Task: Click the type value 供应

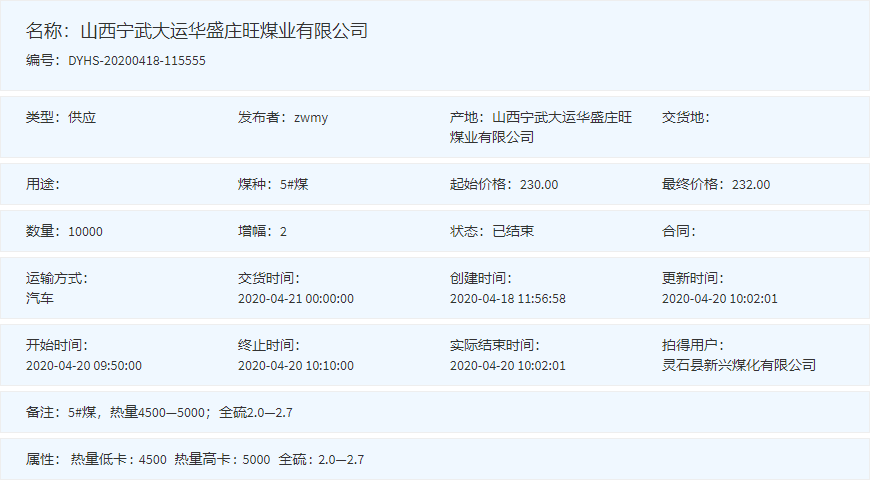Action: 82,117
